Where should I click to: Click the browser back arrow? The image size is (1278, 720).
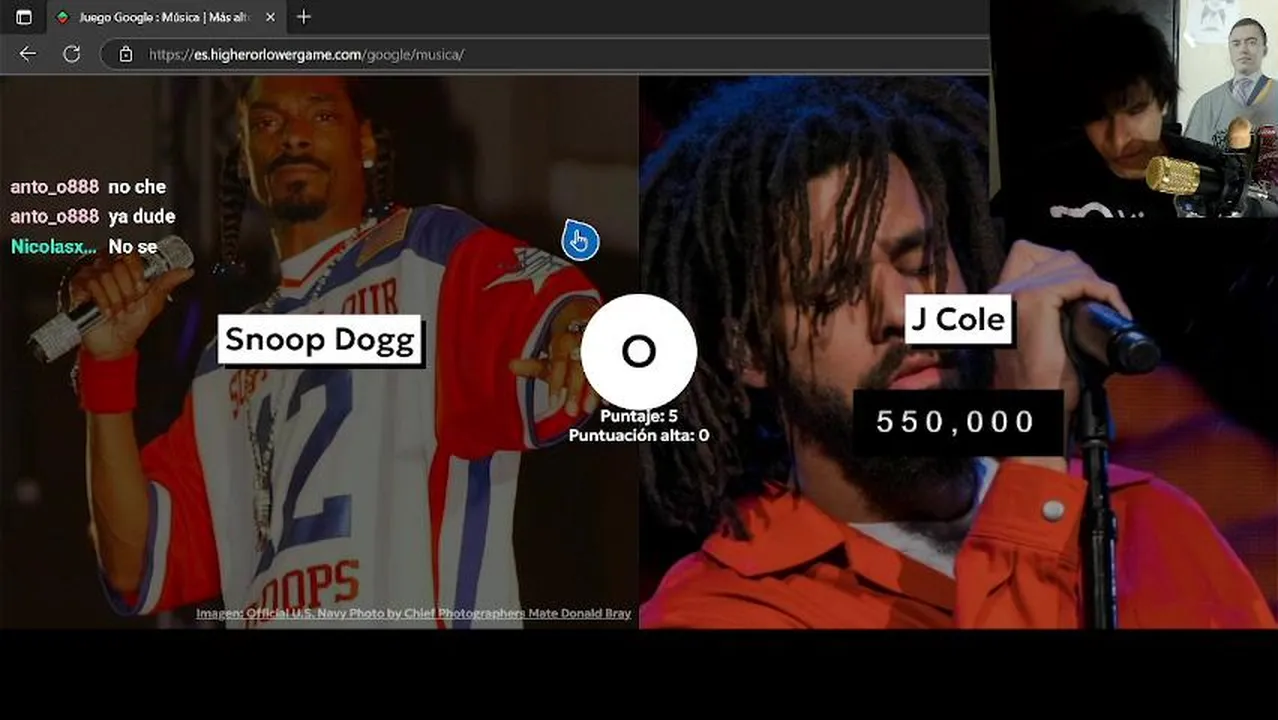pyautogui.click(x=28, y=54)
